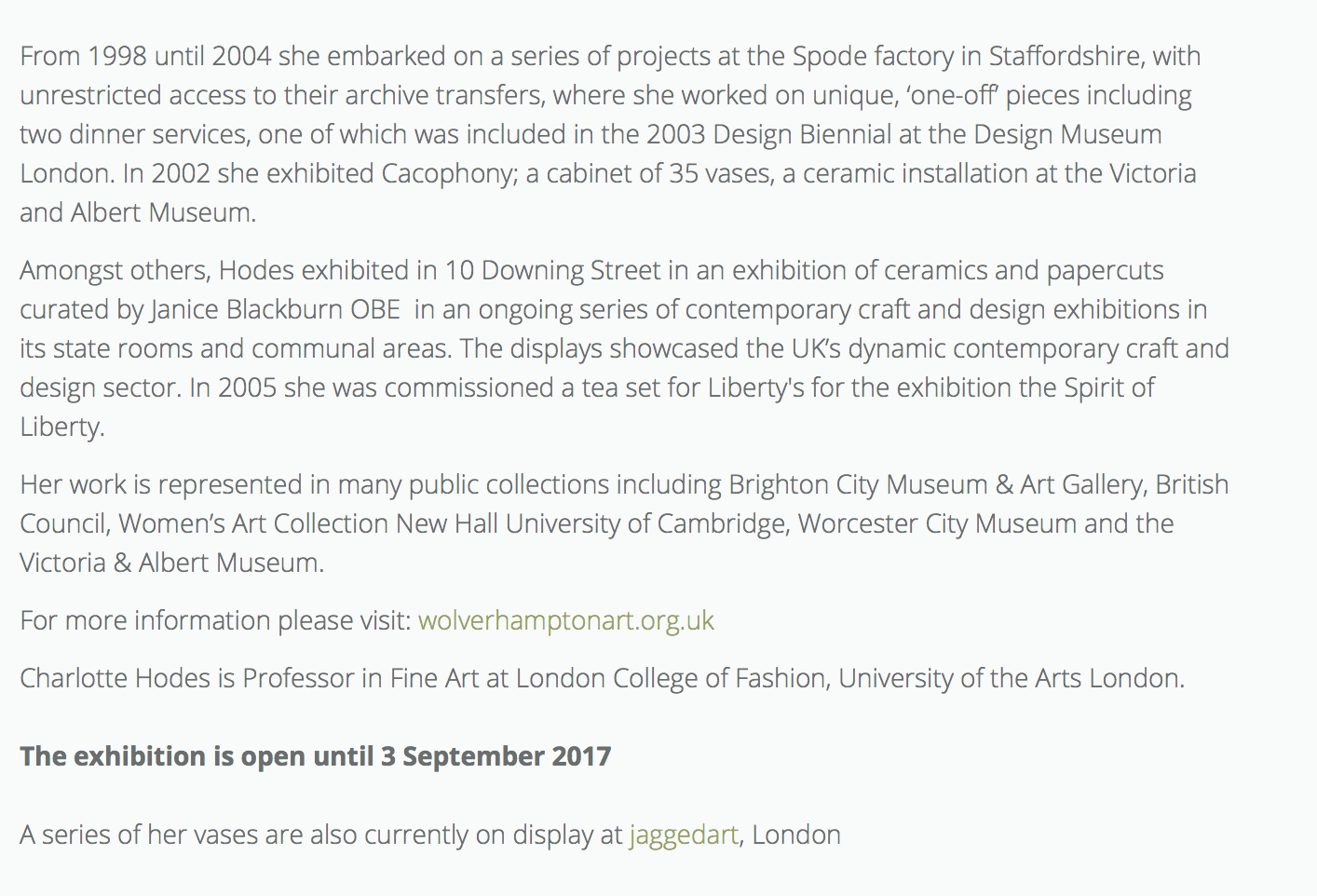Click the words 'Worcester City Museum'
Viewport: 1317px width, 896px height.
937,524
